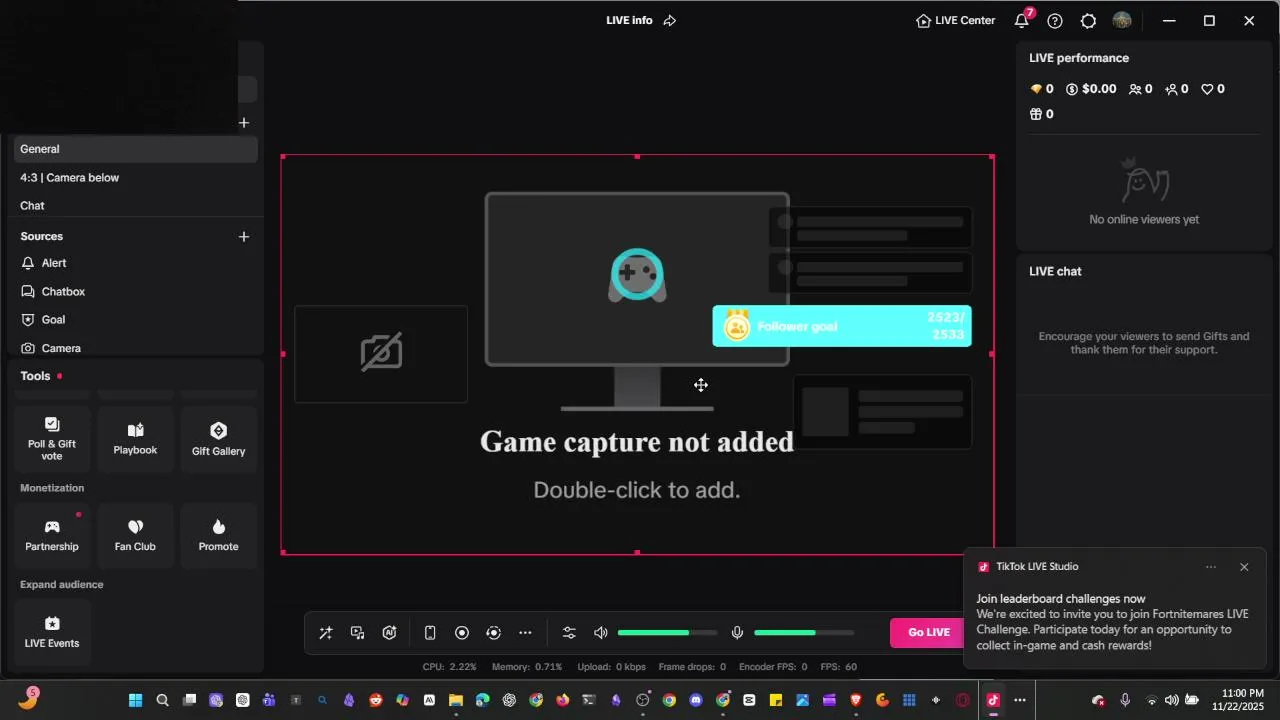Select the Chat scene

136,206
